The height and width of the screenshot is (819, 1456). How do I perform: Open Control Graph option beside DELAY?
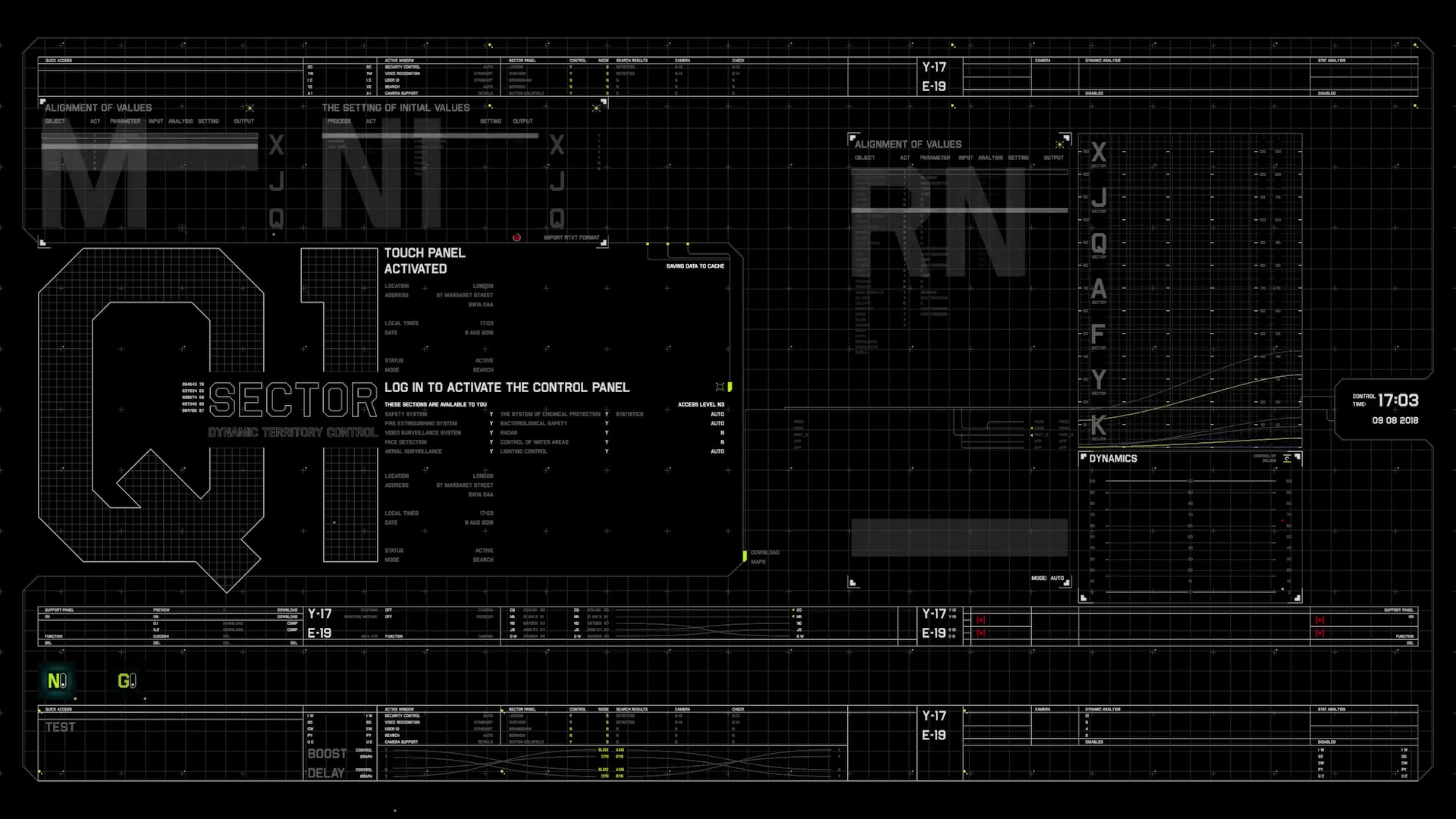[x=365, y=773]
